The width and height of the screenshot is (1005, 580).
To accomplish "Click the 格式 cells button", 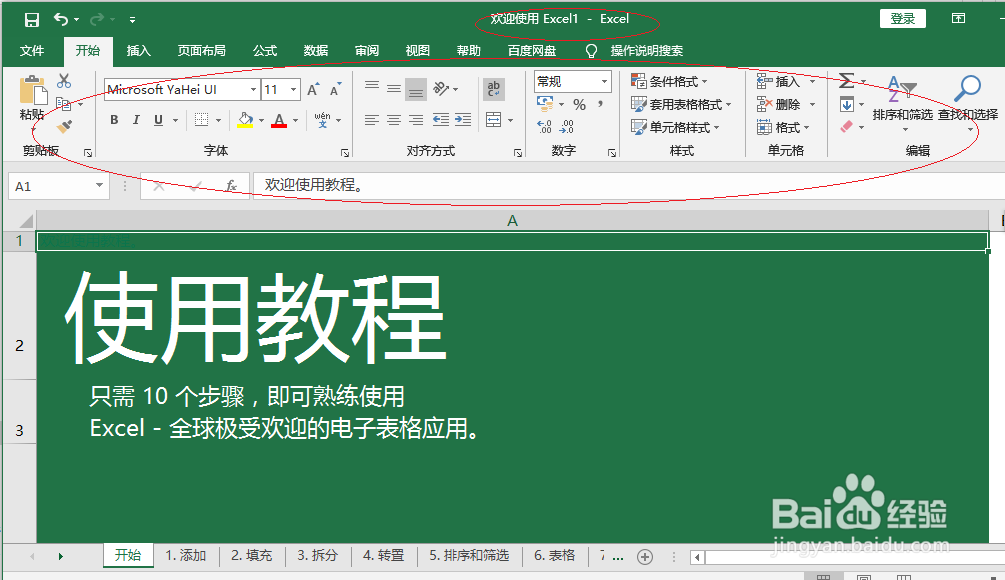I will (783, 128).
